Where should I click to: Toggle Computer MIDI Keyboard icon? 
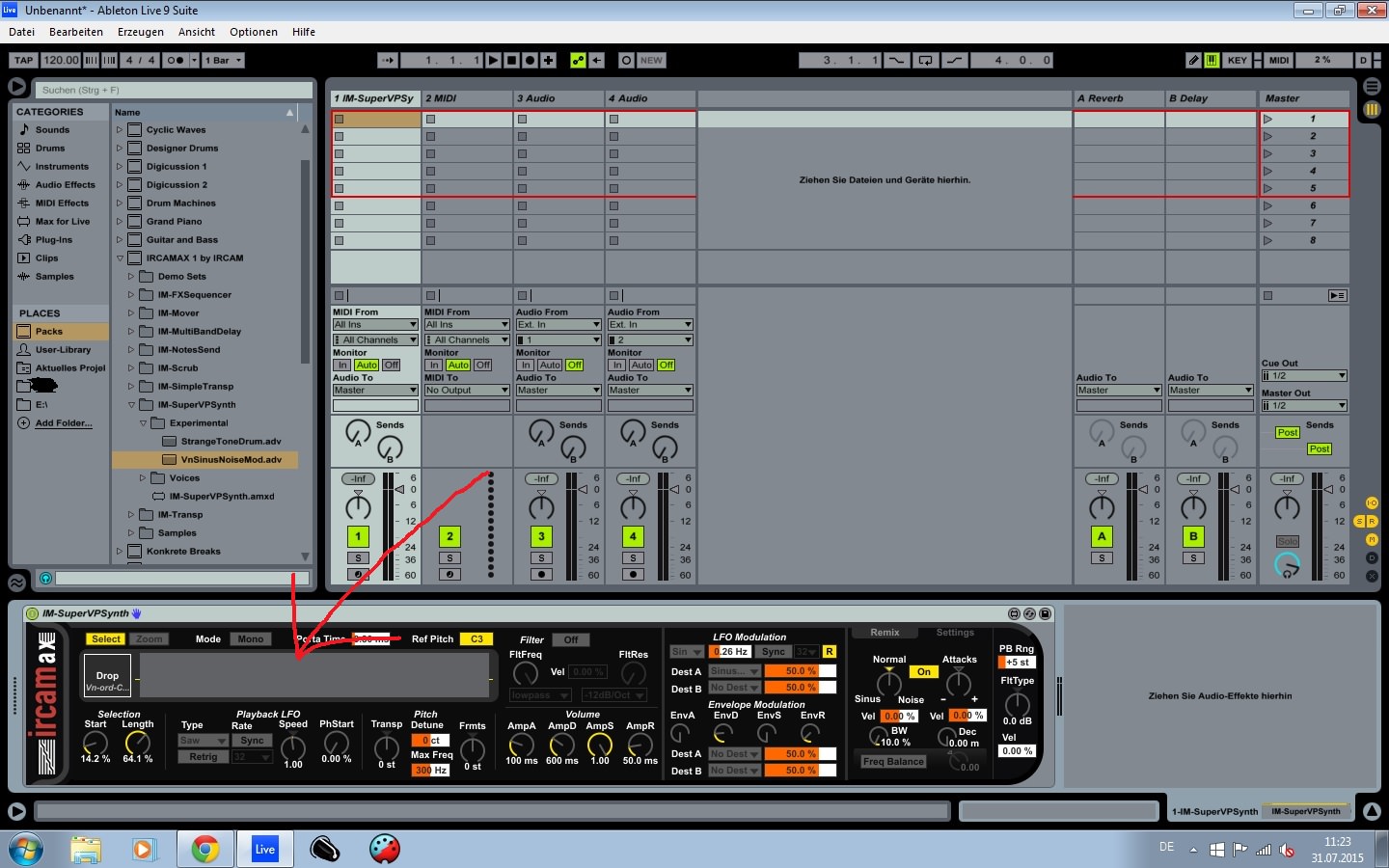point(1212,60)
